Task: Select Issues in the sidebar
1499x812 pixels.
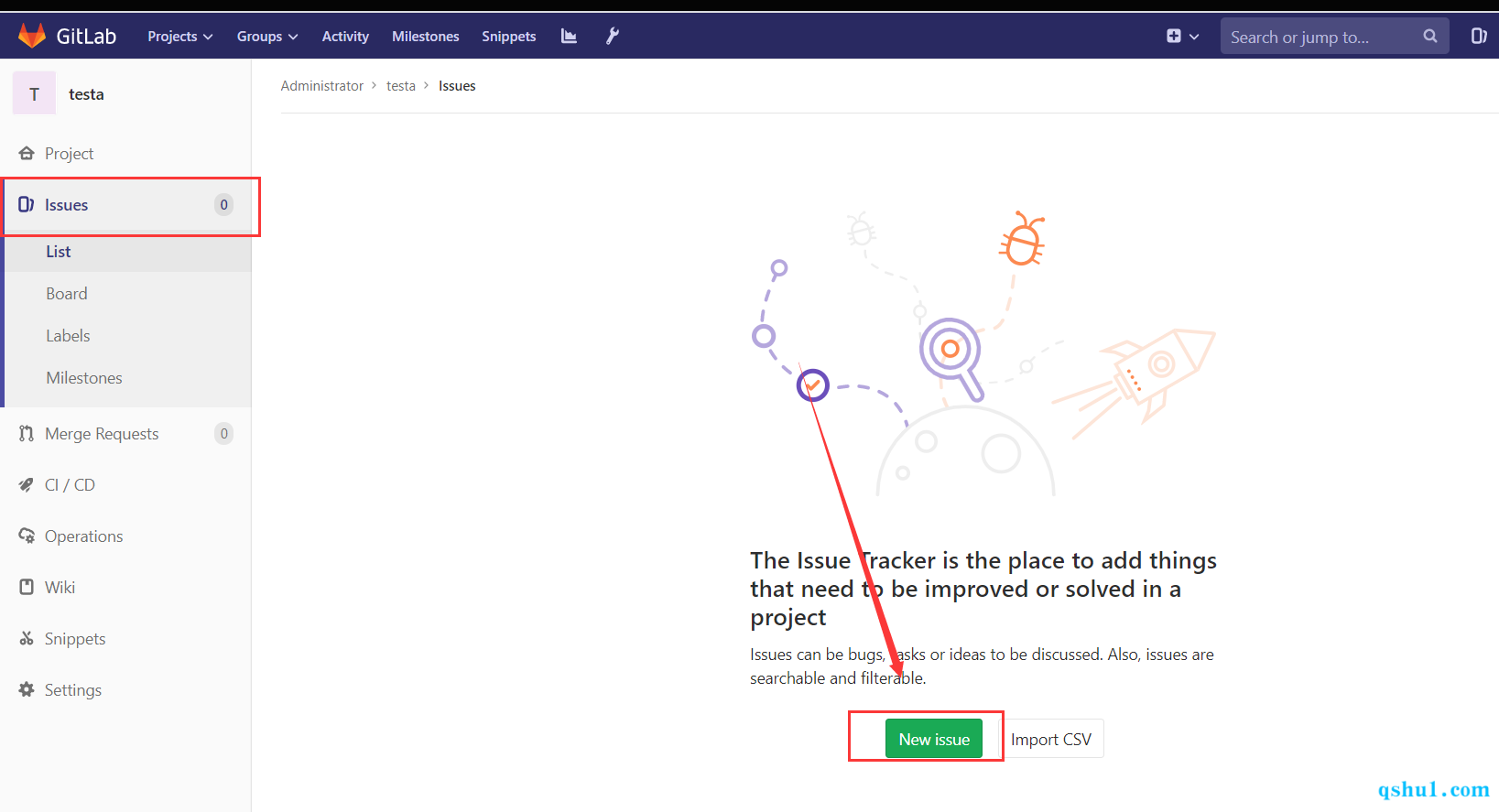Action: [125, 205]
